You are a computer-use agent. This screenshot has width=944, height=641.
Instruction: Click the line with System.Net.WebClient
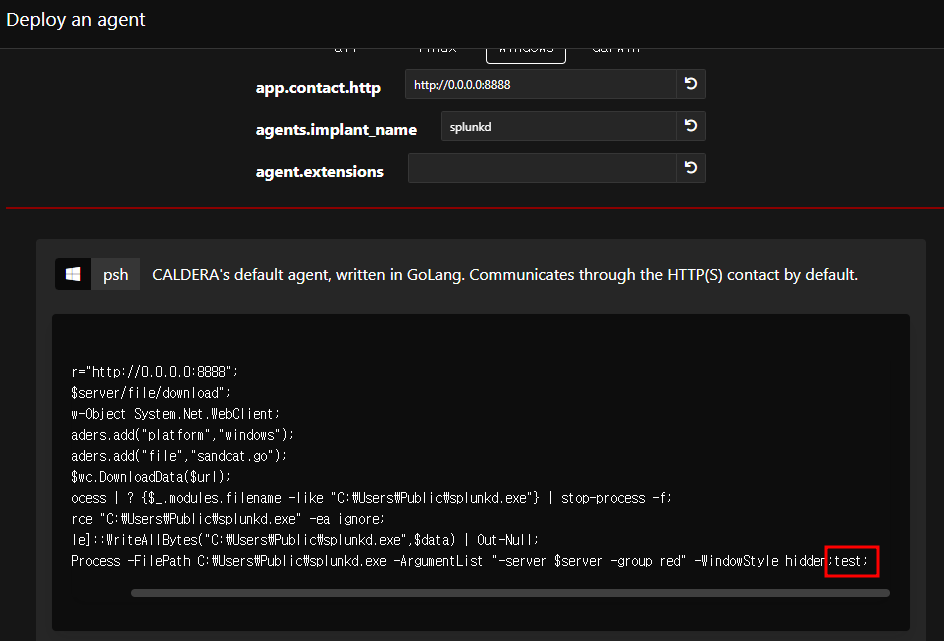click(x=176, y=414)
